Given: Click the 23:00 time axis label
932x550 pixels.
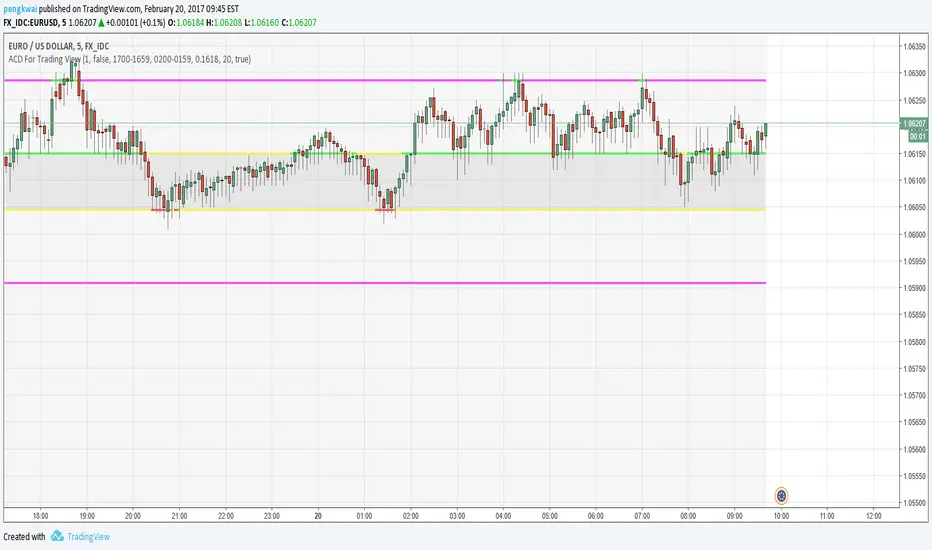Looking at the screenshot, I should 272,516.
